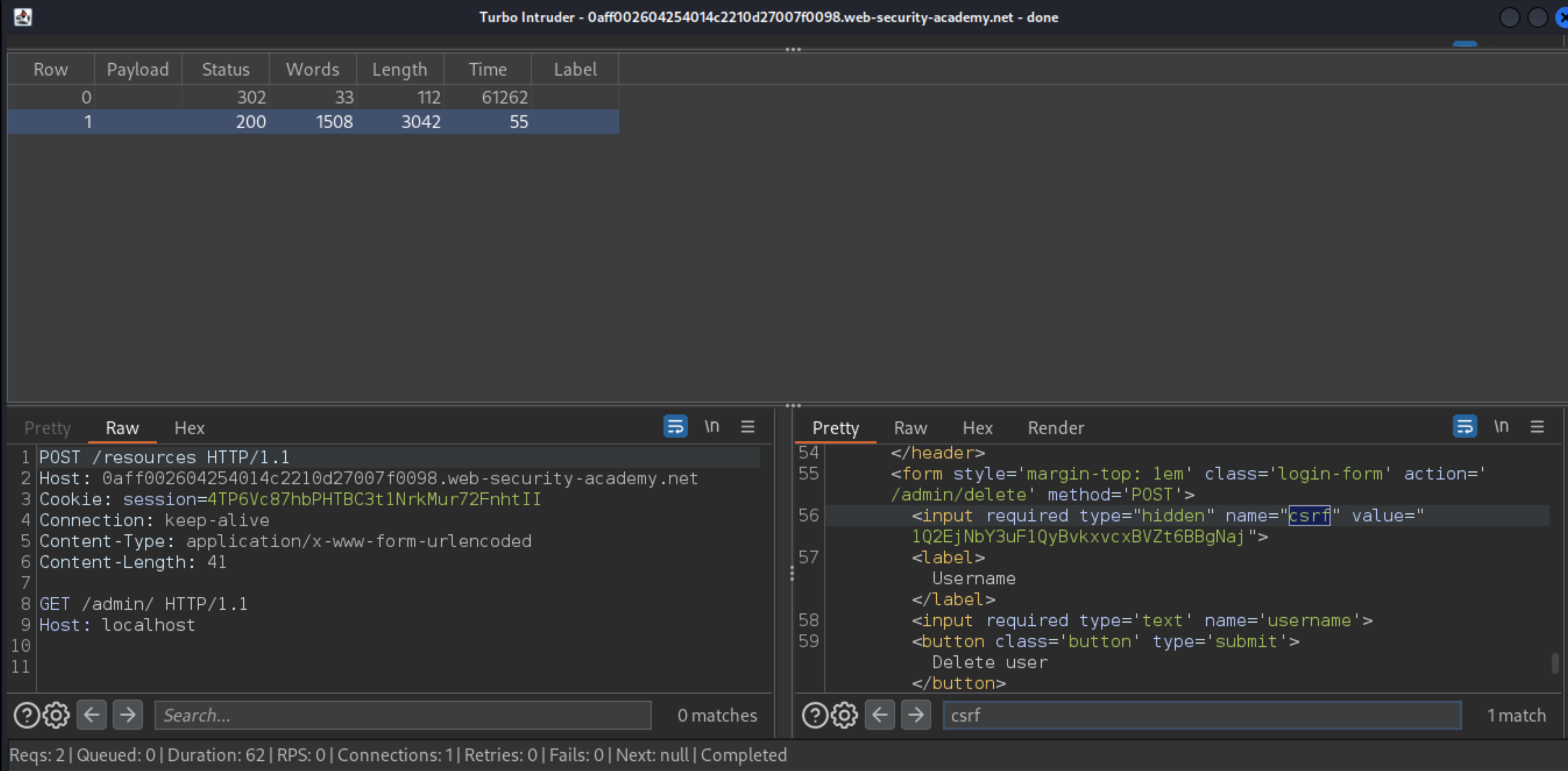This screenshot has height=771, width=1568.
Task: Select result row 1 with status 200
Action: (313, 122)
